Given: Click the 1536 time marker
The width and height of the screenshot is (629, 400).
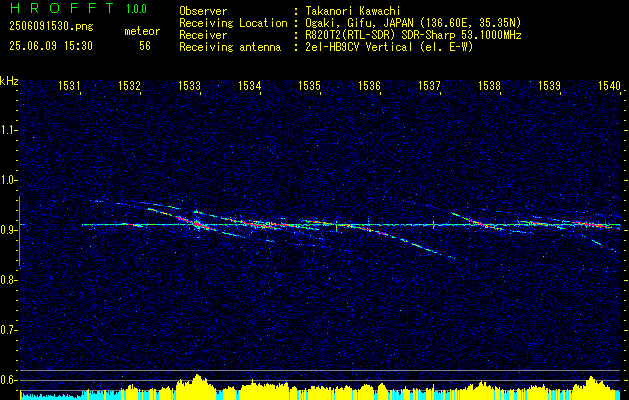Looking at the screenshot, I should (369, 85).
